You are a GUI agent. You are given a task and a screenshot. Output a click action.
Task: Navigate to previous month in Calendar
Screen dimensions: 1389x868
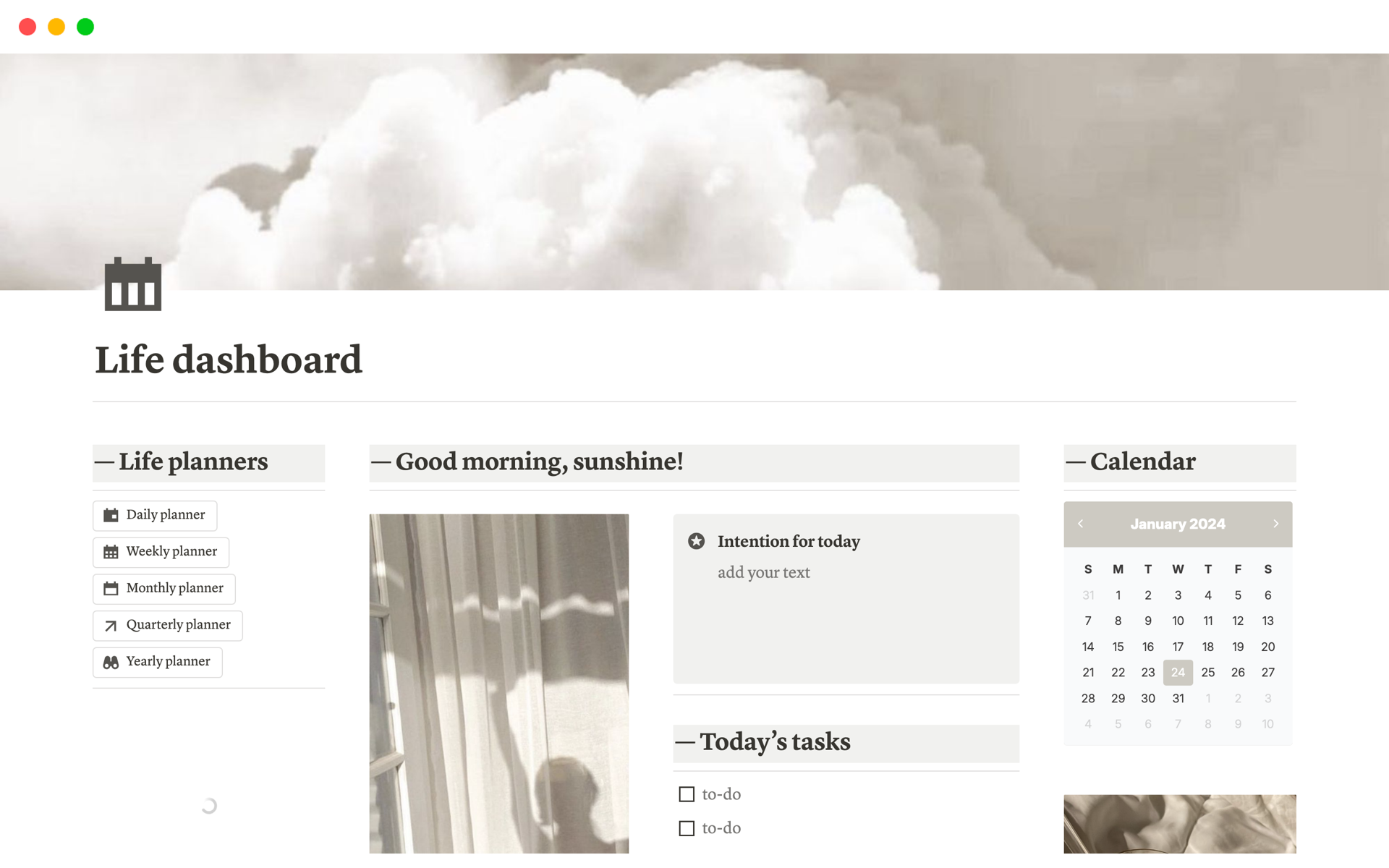tap(1082, 523)
